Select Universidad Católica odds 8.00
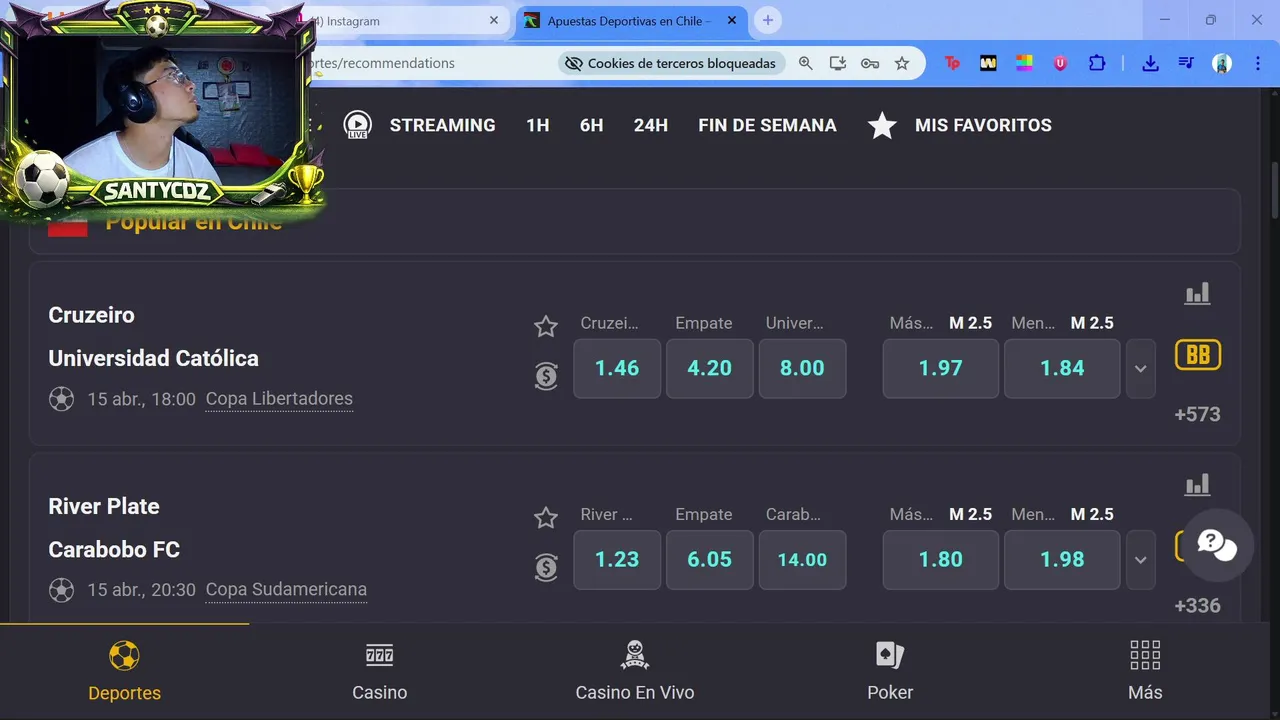Viewport: 1280px width, 720px height. click(803, 368)
